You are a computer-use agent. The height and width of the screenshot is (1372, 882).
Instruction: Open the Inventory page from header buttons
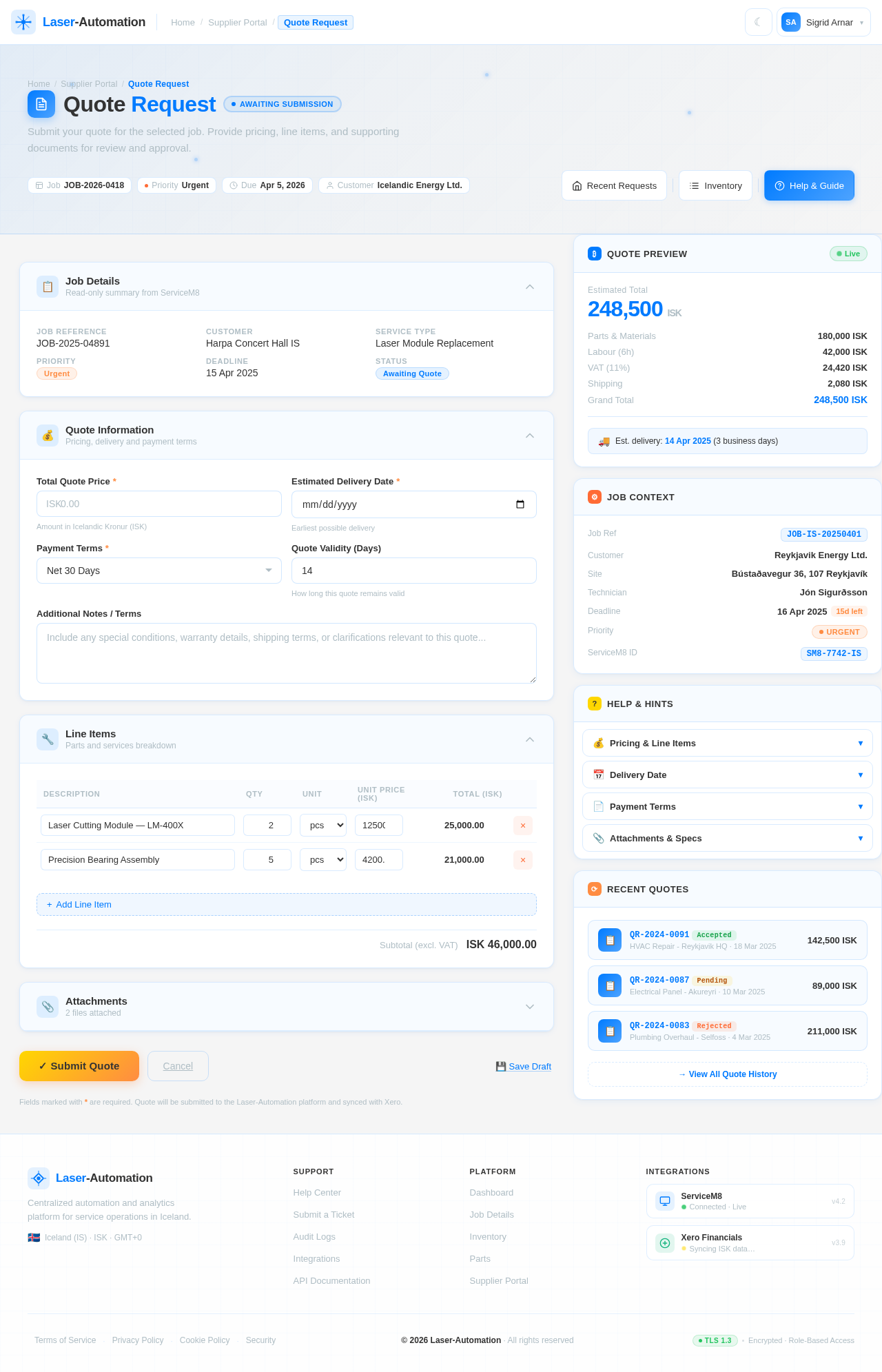click(x=715, y=185)
